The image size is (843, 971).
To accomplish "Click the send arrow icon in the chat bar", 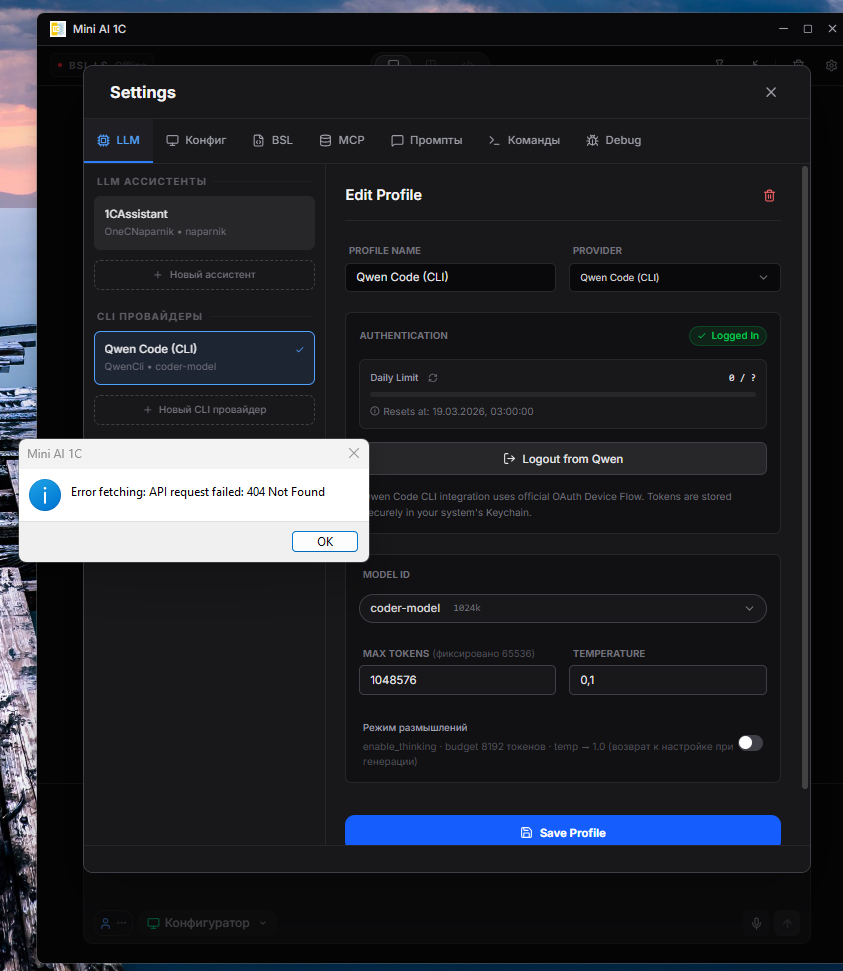I will click(x=787, y=923).
